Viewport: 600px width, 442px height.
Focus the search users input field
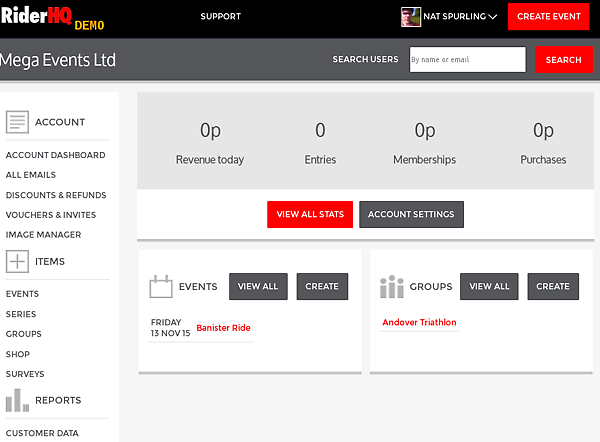[468, 59]
